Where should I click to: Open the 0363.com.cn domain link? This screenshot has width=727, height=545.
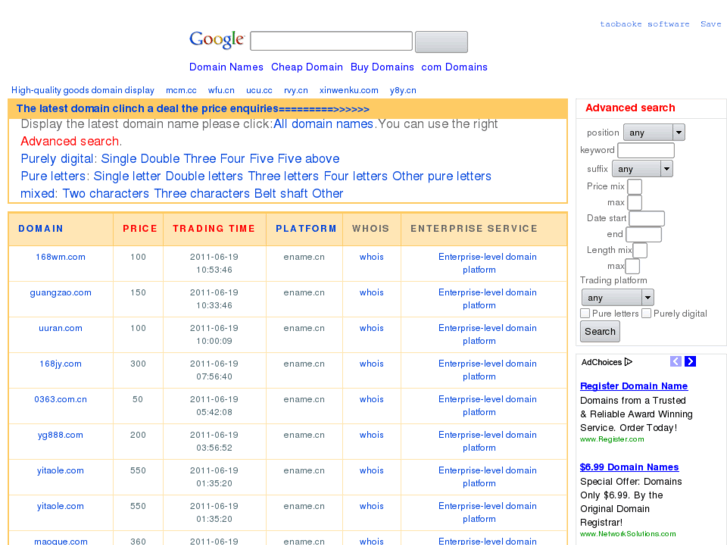(61, 399)
